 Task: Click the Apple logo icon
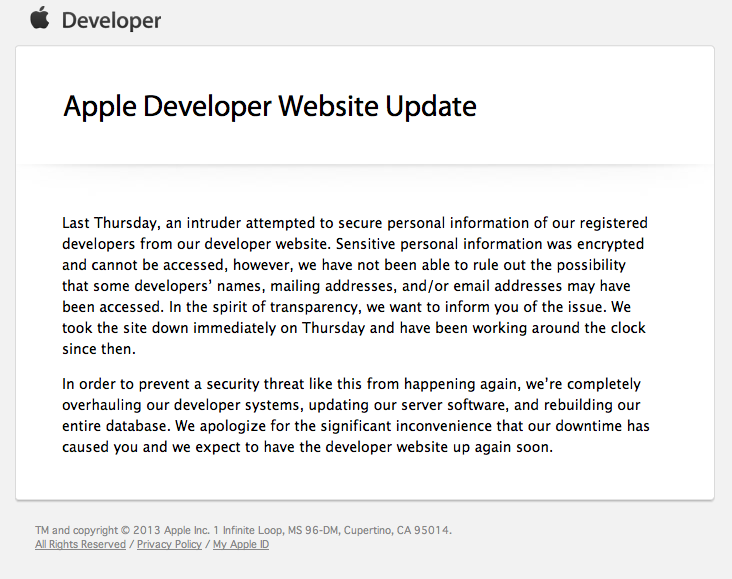(40, 19)
